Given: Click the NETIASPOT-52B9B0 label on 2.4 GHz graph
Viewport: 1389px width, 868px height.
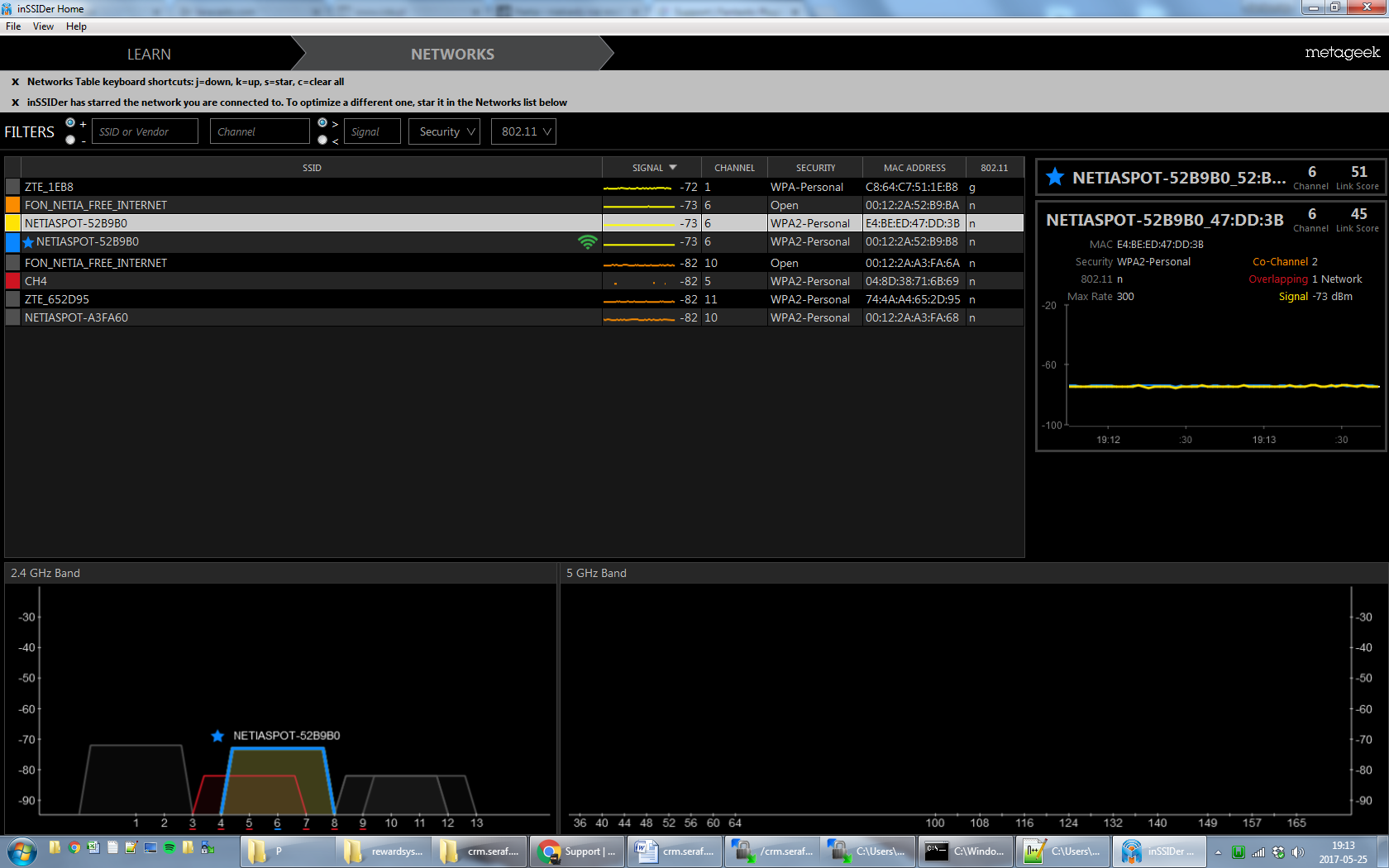Looking at the screenshot, I should tap(286, 736).
